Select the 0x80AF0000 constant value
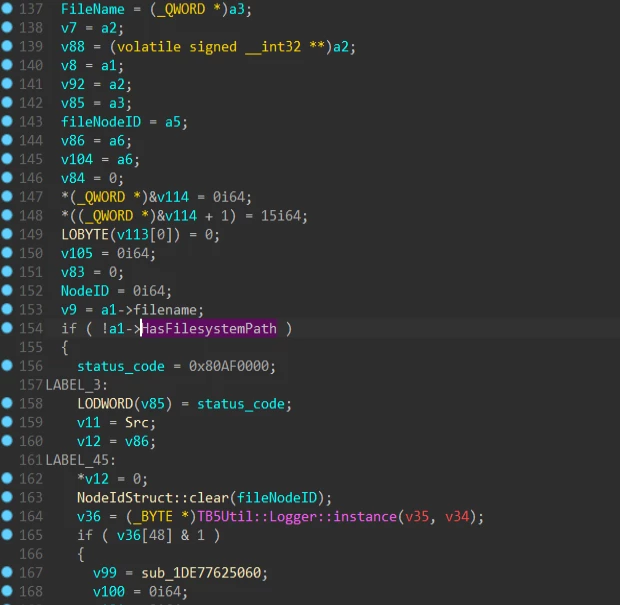620x605 pixels. (232, 366)
